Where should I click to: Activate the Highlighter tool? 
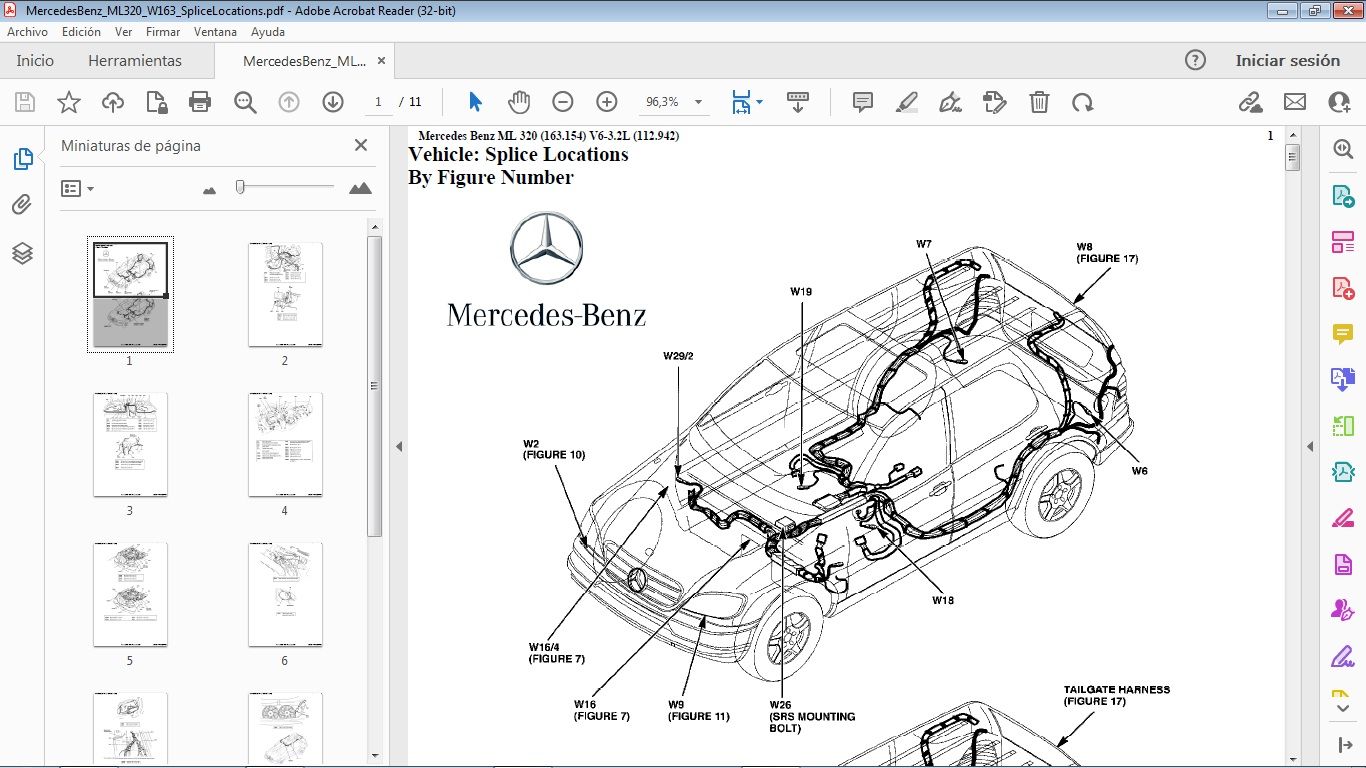pyautogui.click(x=906, y=101)
